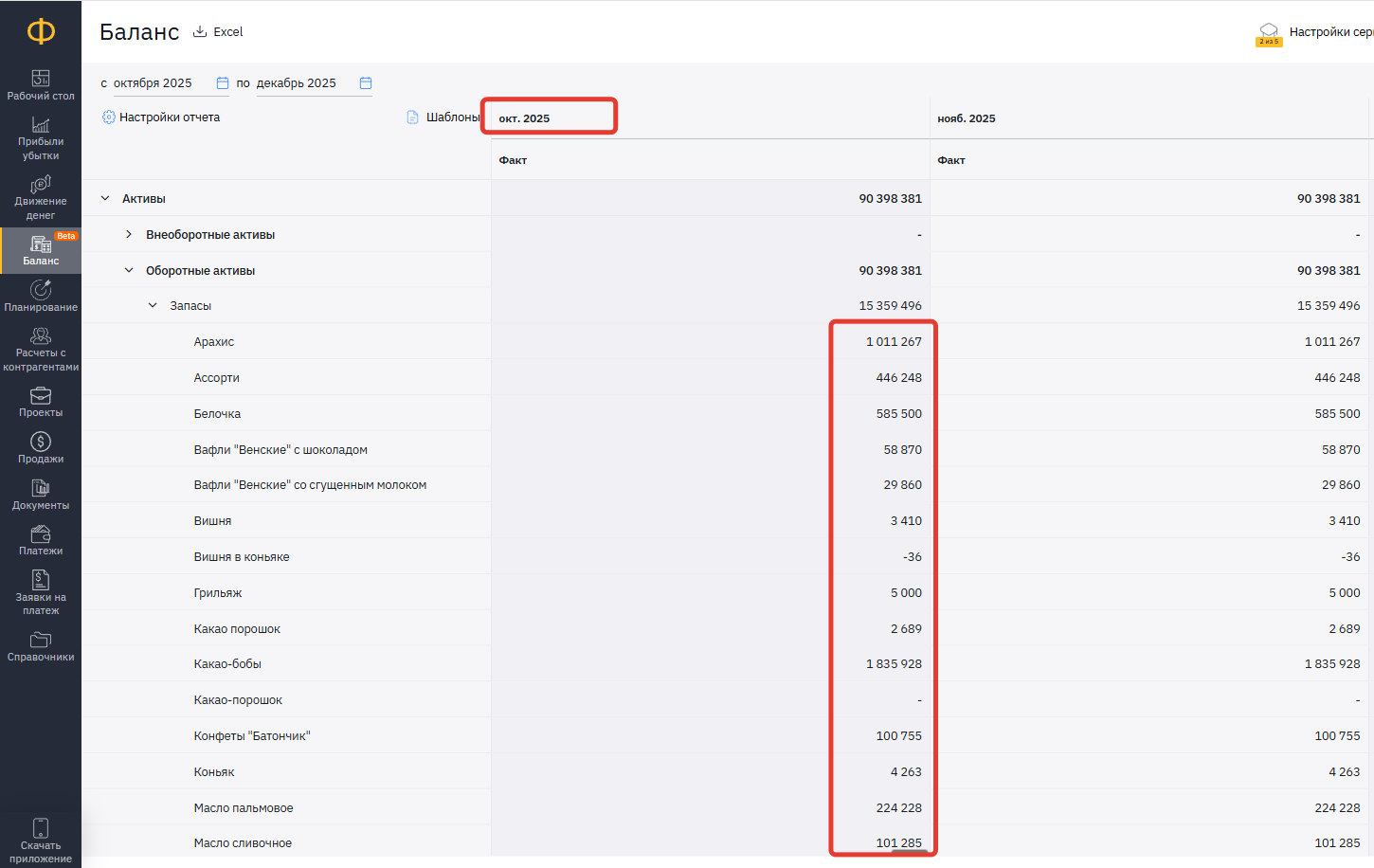The image size is (1374, 868).
Task: Open Заявки на платеж
Action: click(41, 592)
